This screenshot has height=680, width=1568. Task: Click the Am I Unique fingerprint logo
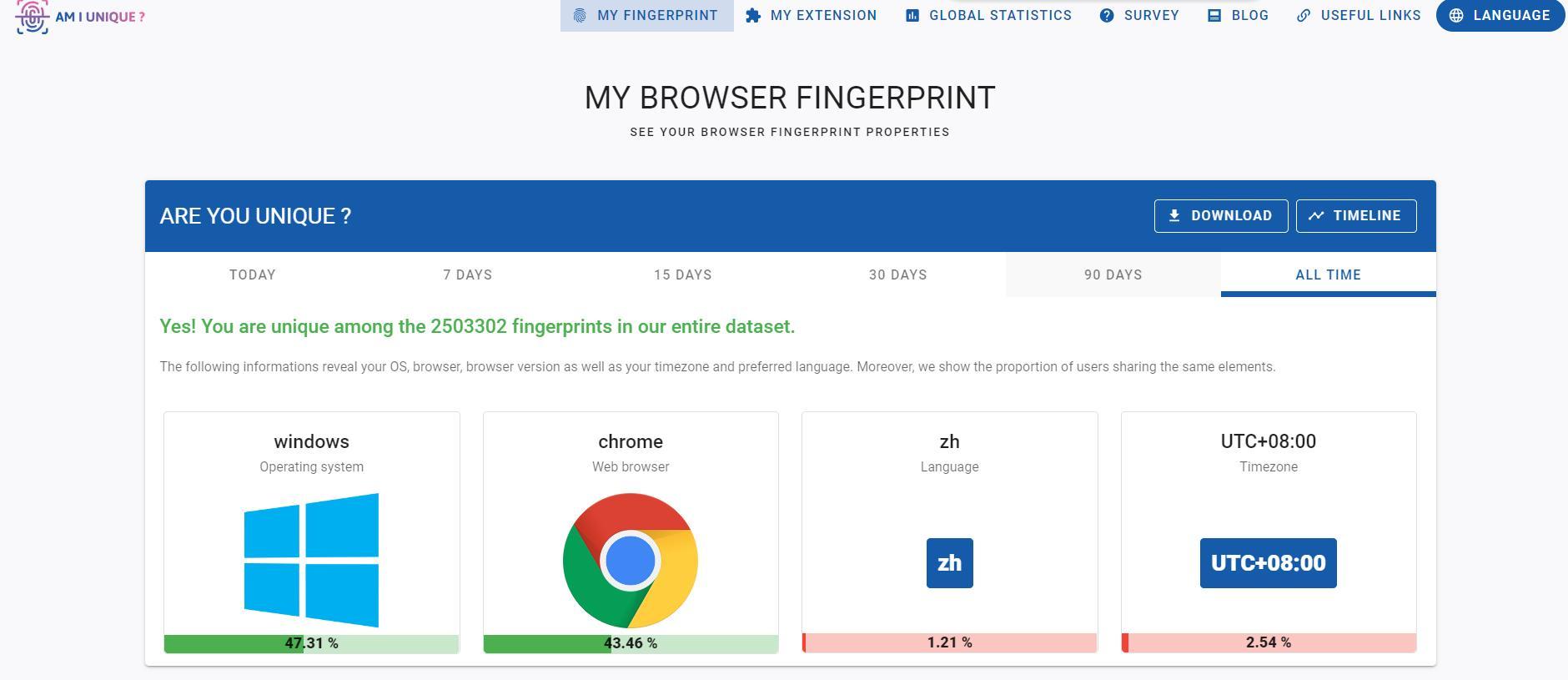click(33, 17)
